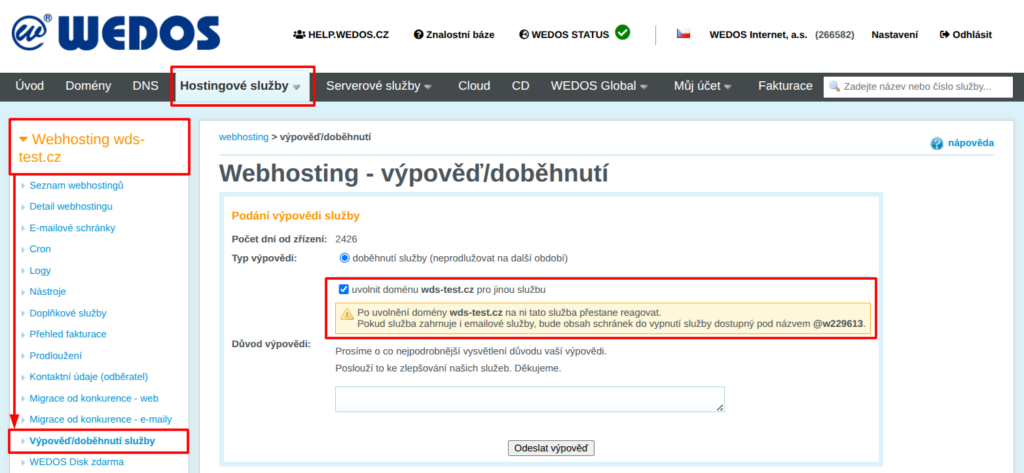The image size is (1024, 473).
Task: Open Migrace od konkurence - e-maily
Action: tap(101, 419)
